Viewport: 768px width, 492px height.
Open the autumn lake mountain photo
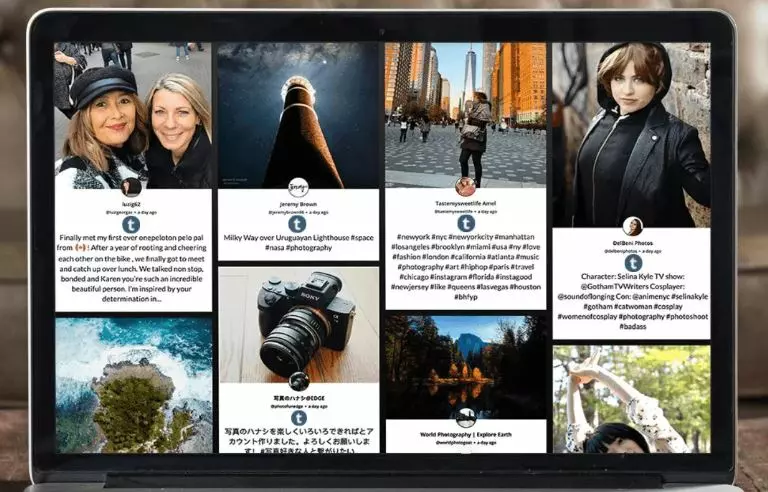pos(465,360)
